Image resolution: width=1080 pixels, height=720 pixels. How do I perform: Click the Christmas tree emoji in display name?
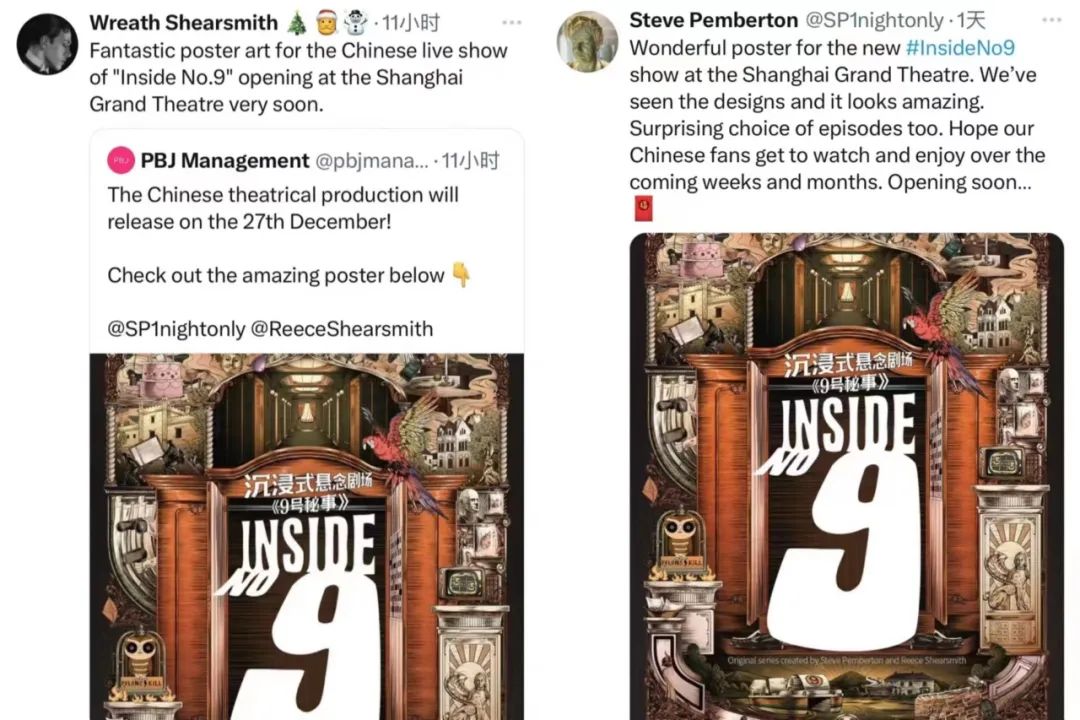point(297,23)
